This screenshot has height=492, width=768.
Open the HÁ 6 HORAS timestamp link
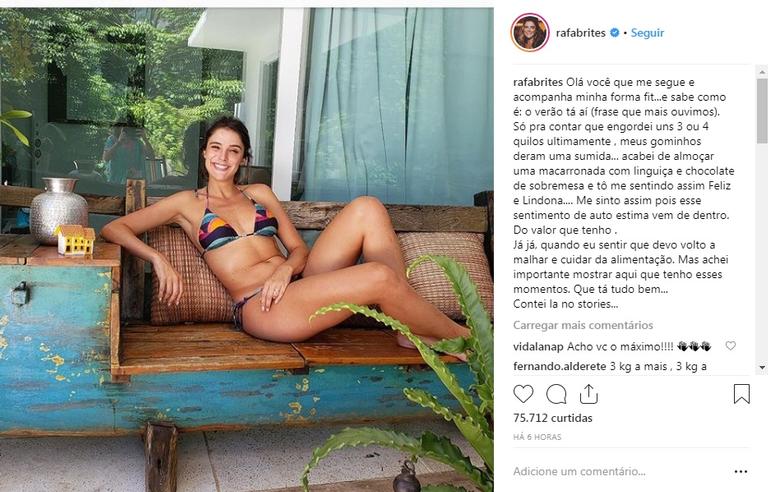[537, 437]
